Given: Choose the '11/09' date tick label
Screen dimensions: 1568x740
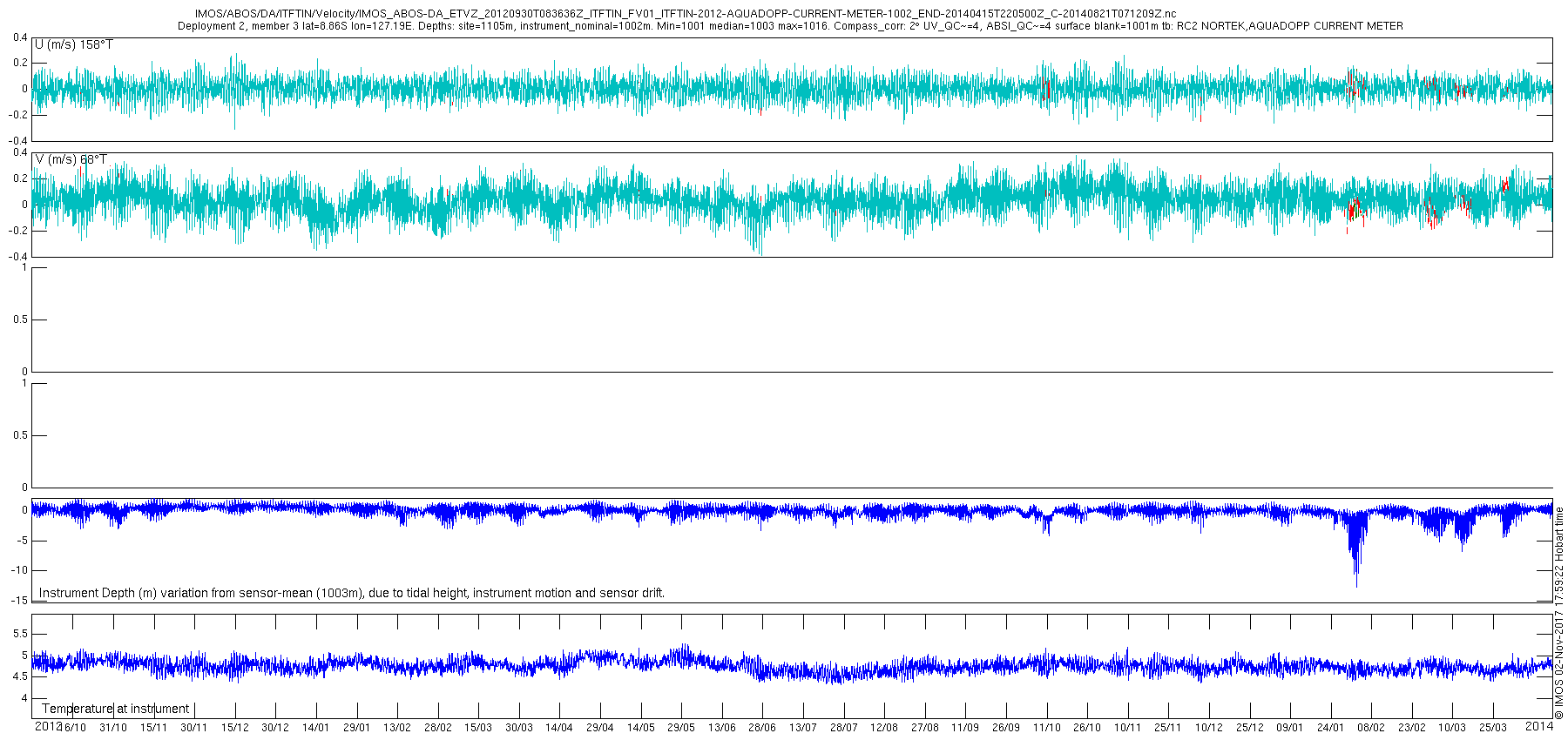Looking at the screenshot, I should tap(964, 728).
